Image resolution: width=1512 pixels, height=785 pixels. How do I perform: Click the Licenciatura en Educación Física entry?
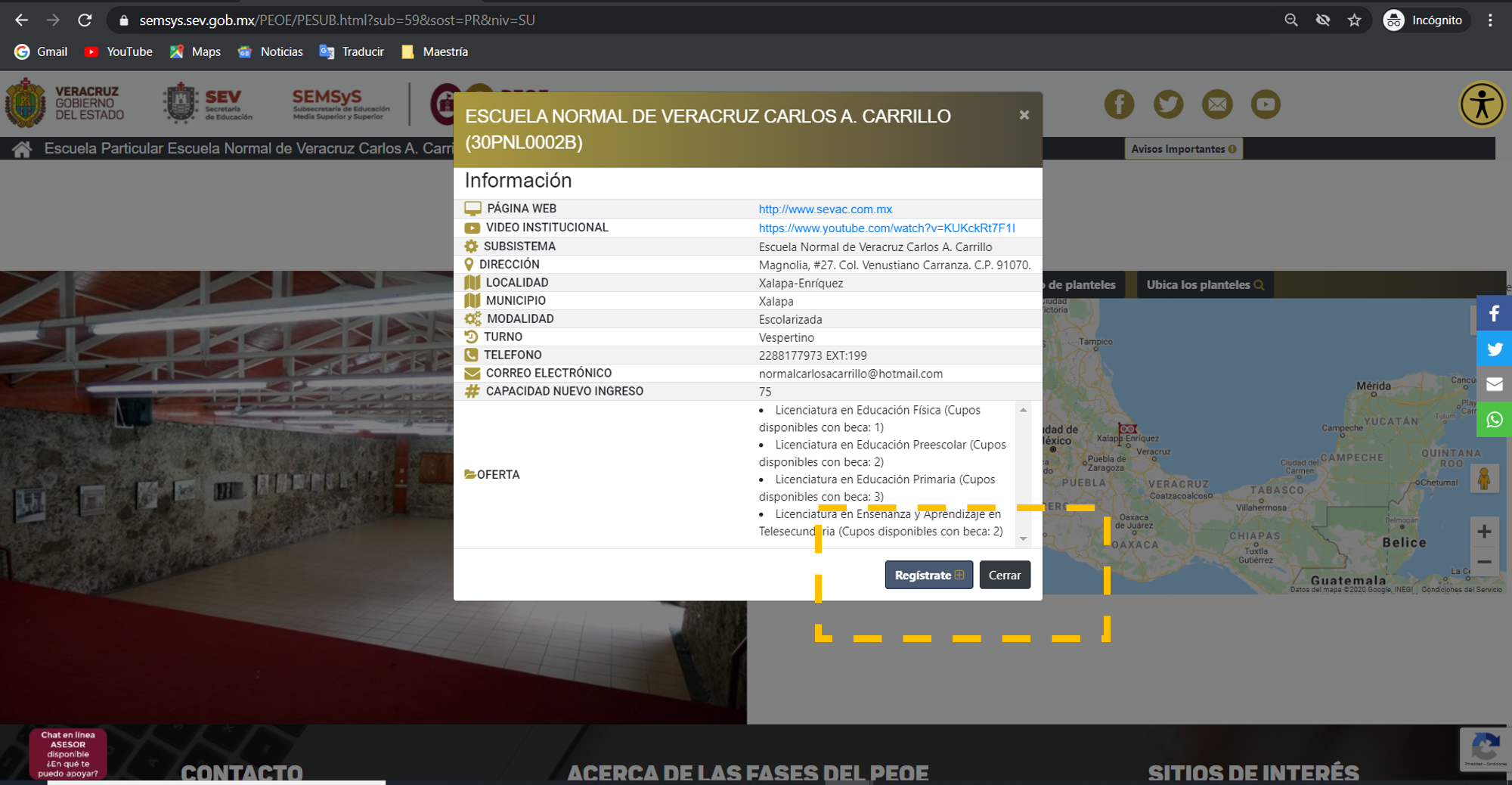click(x=869, y=418)
